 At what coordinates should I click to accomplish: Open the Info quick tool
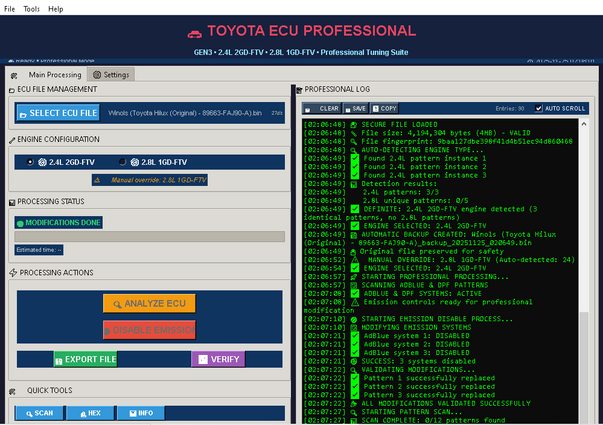pos(141,413)
